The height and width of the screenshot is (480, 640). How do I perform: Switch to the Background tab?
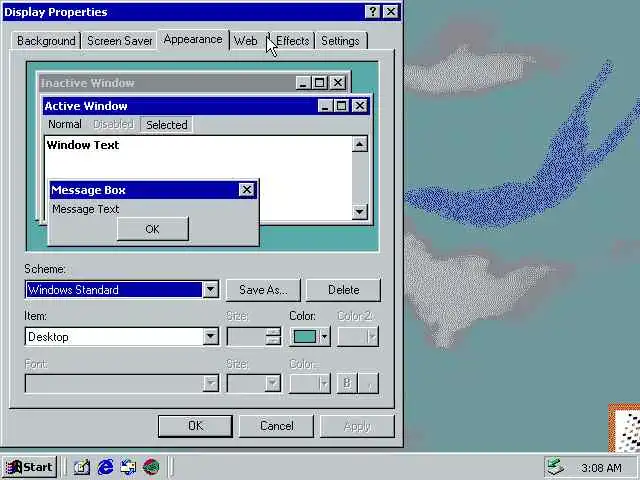point(46,41)
